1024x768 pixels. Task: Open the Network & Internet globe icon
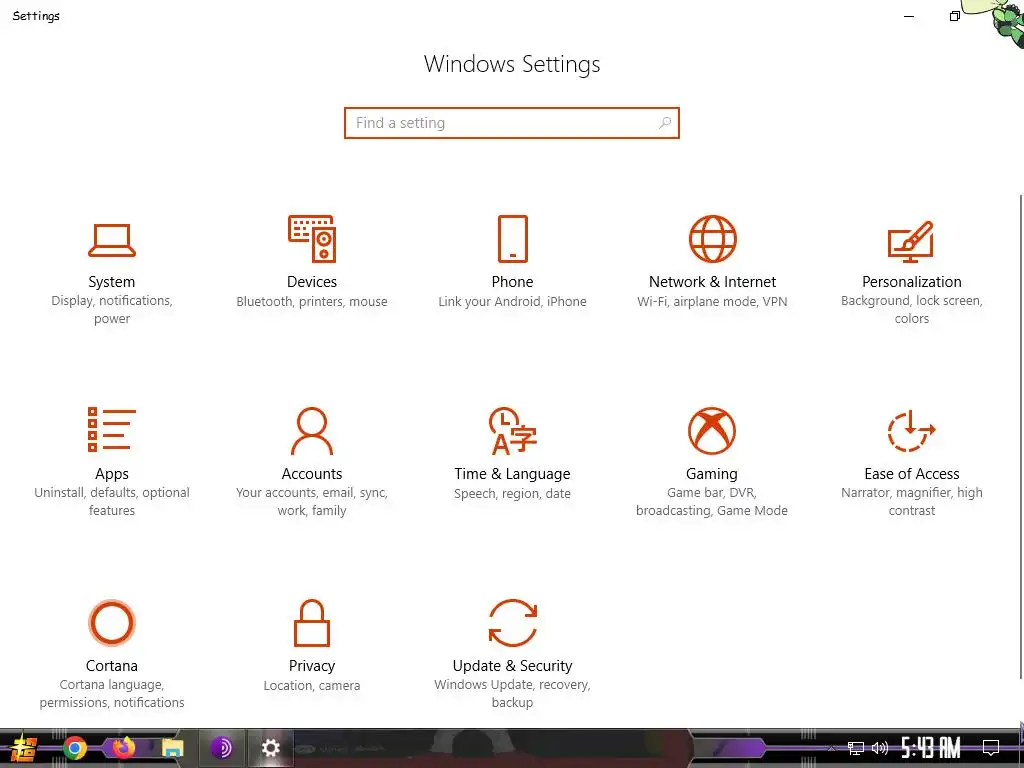[x=712, y=238]
